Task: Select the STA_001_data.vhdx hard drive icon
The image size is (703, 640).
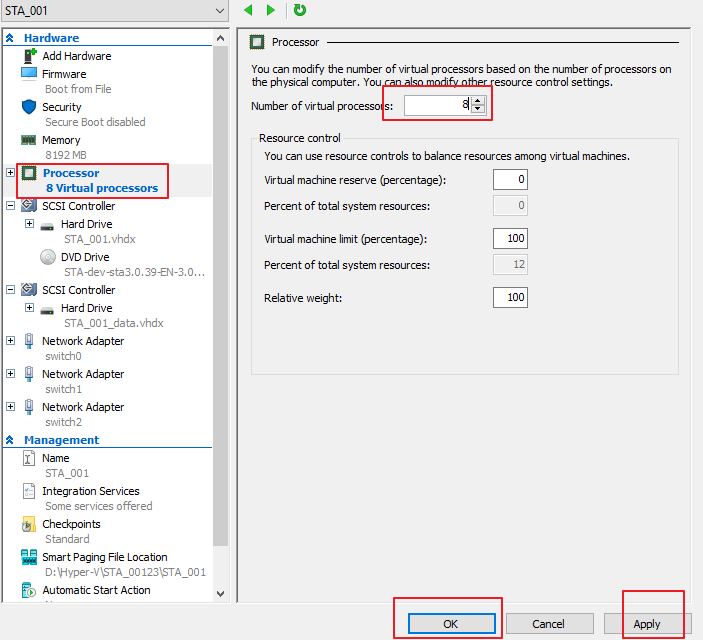Action: click(x=47, y=310)
